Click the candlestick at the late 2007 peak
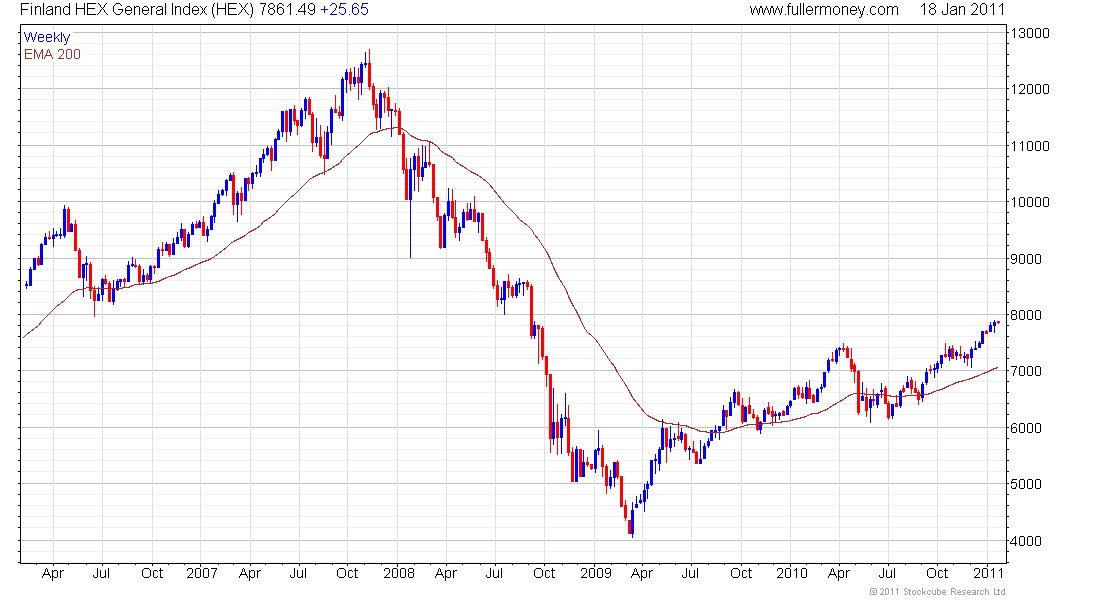This screenshot has width=1100, height=600. [369, 69]
